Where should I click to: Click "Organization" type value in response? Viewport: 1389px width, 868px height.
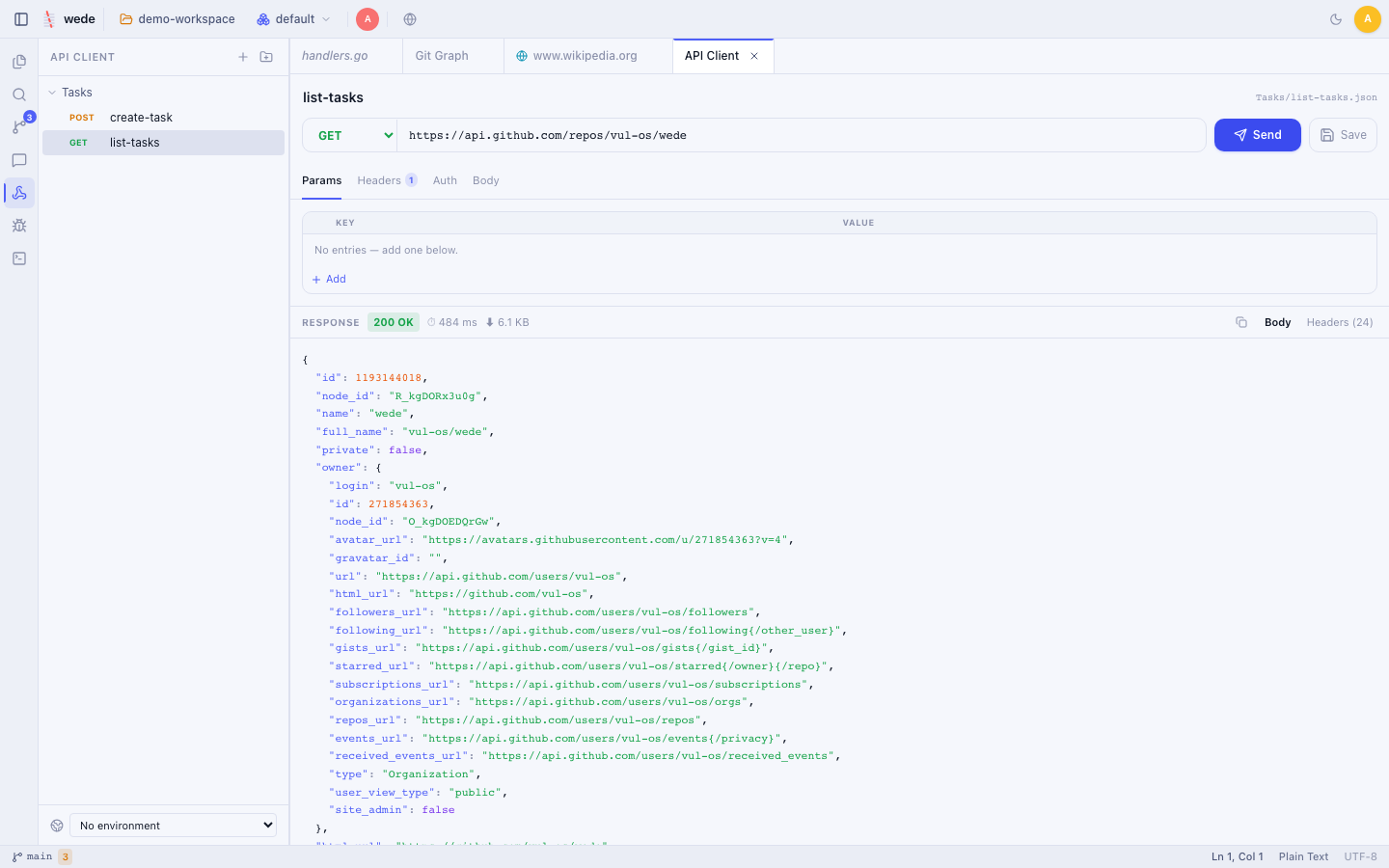pos(428,774)
